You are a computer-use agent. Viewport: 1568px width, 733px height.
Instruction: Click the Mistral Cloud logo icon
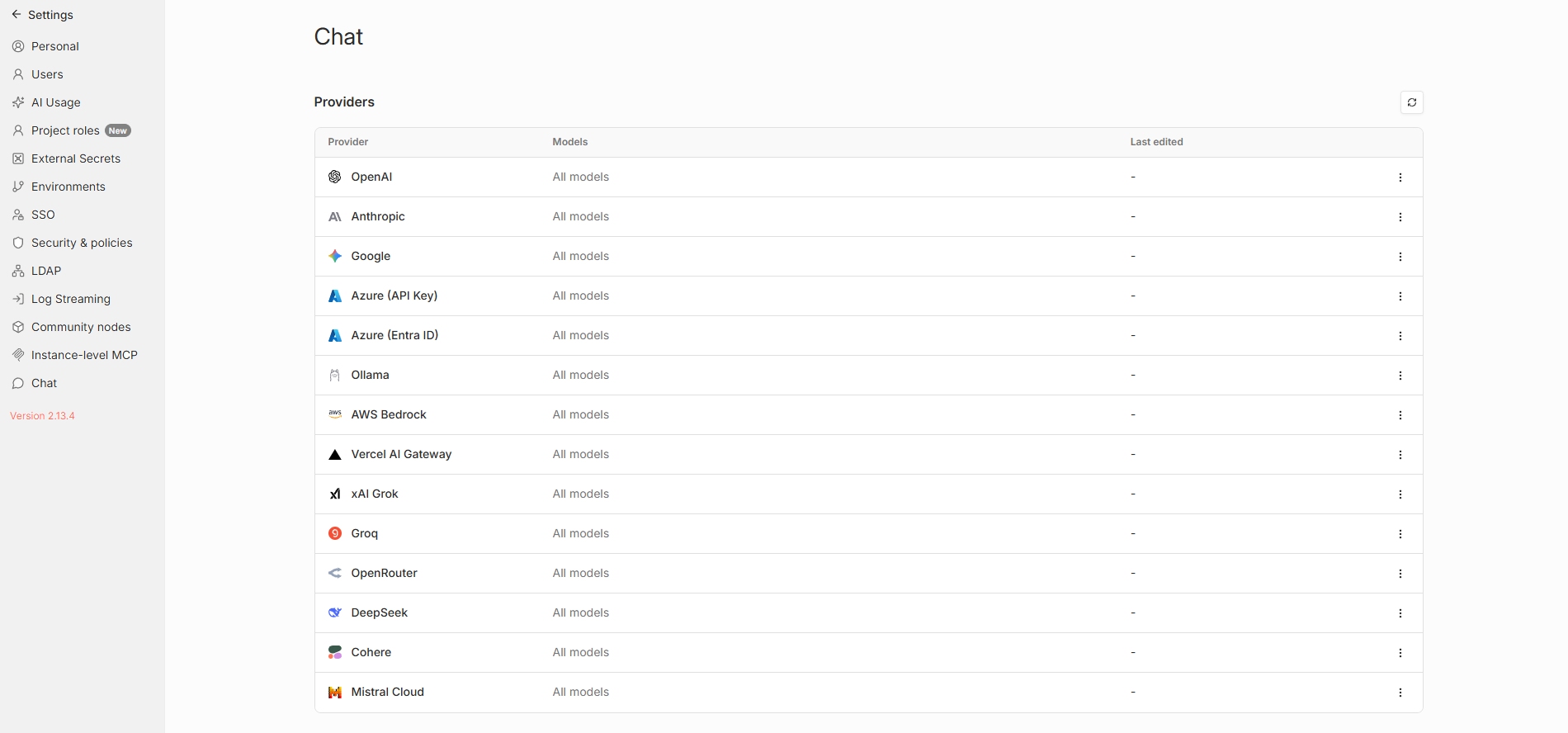pyautogui.click(x=335, y=692)
